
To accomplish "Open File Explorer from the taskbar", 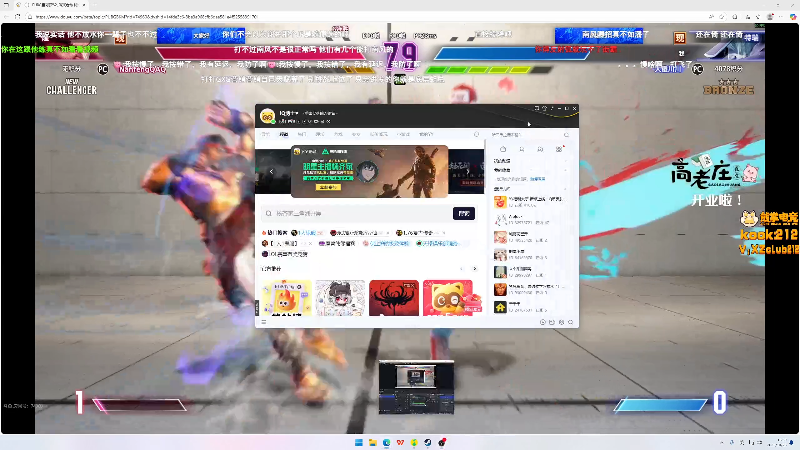I will pos(372,442).
